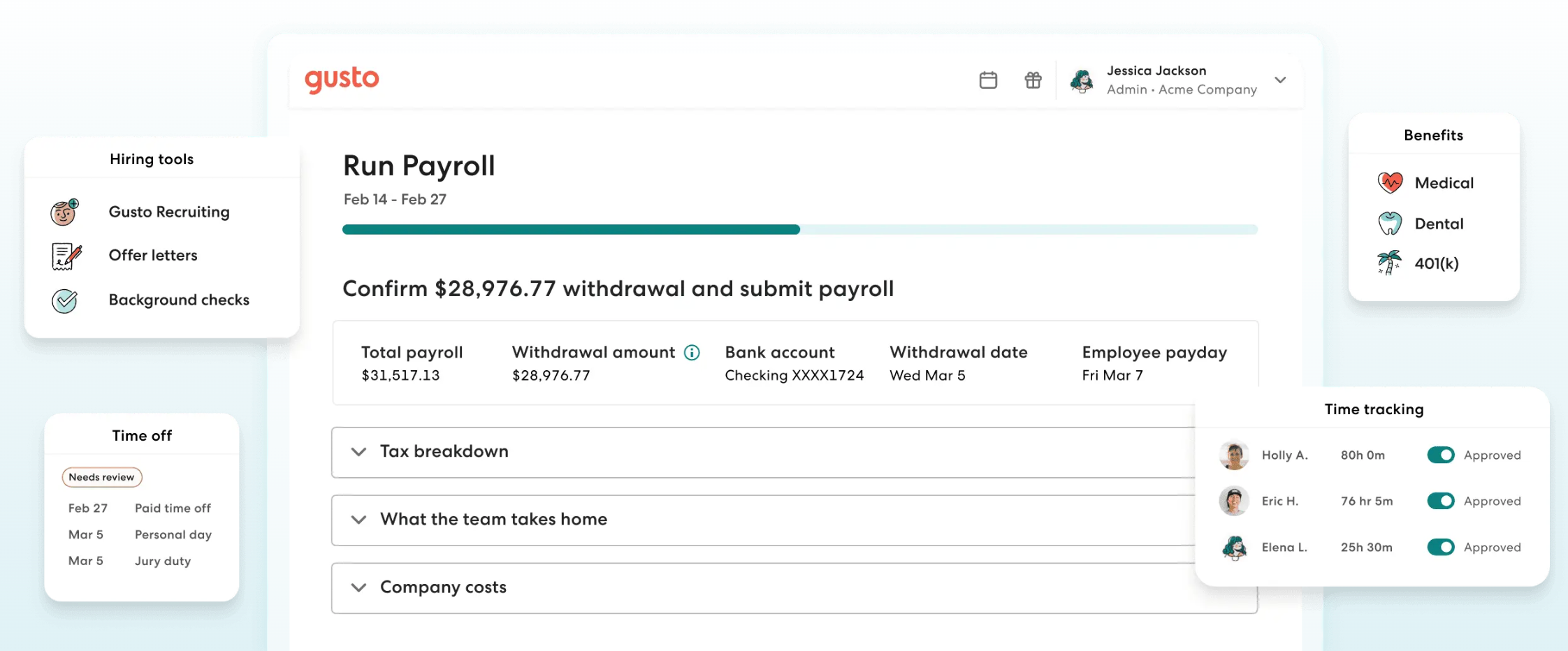Click the Needs review badge
Screen dimensions: 1568x651
pos(101,477)
